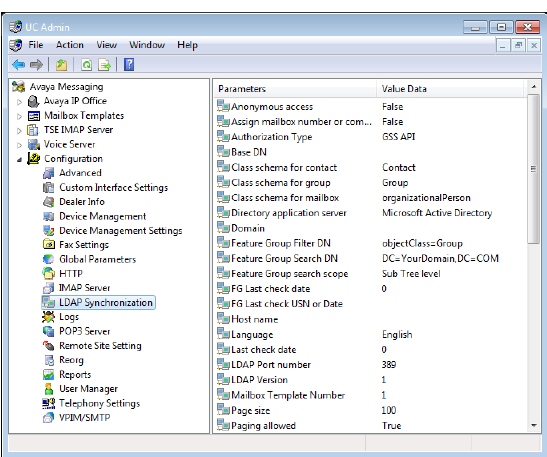Click the Export list toolbar icon
547x457 pixels.
coord(104,65)
